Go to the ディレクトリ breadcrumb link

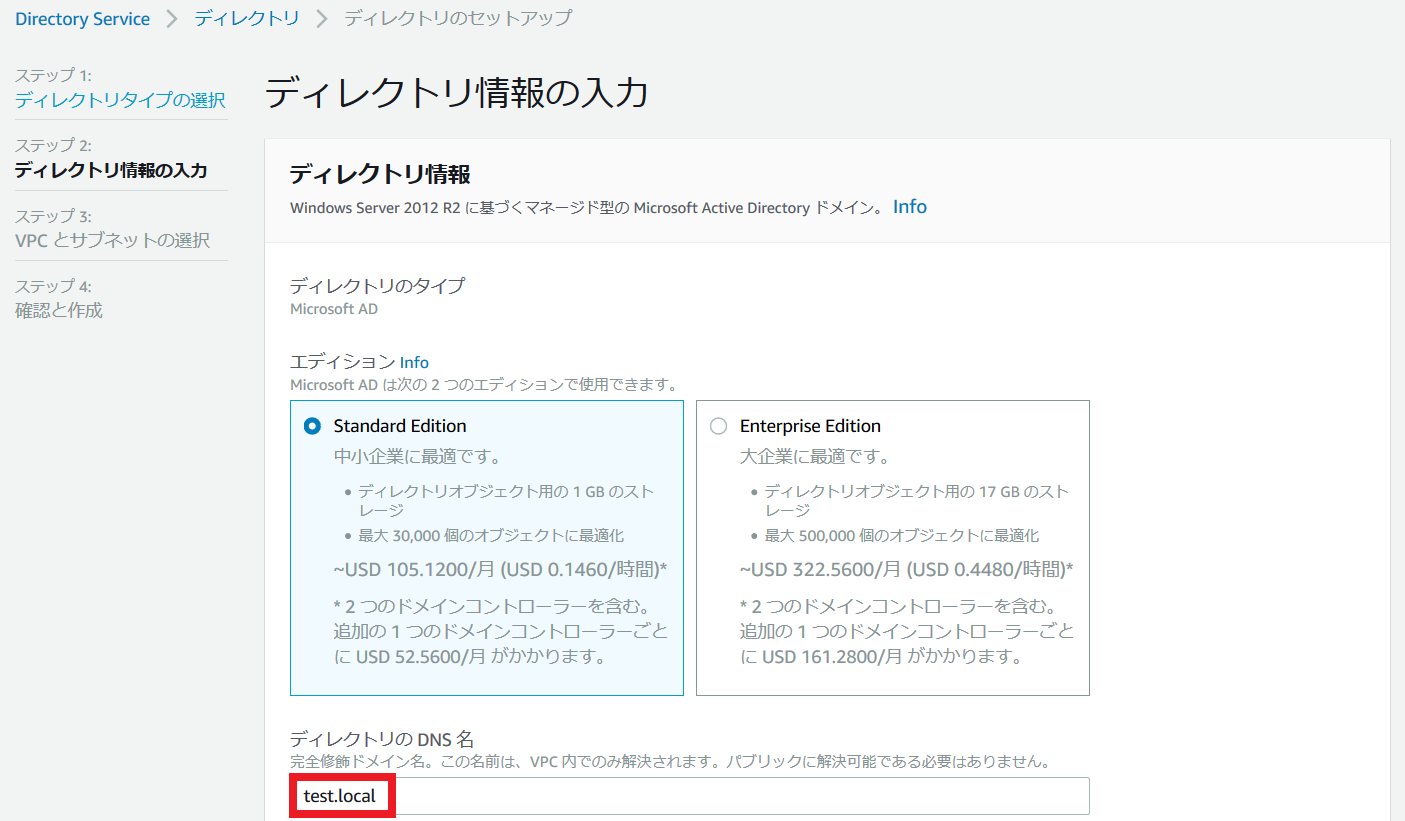[x=246, y=19]
